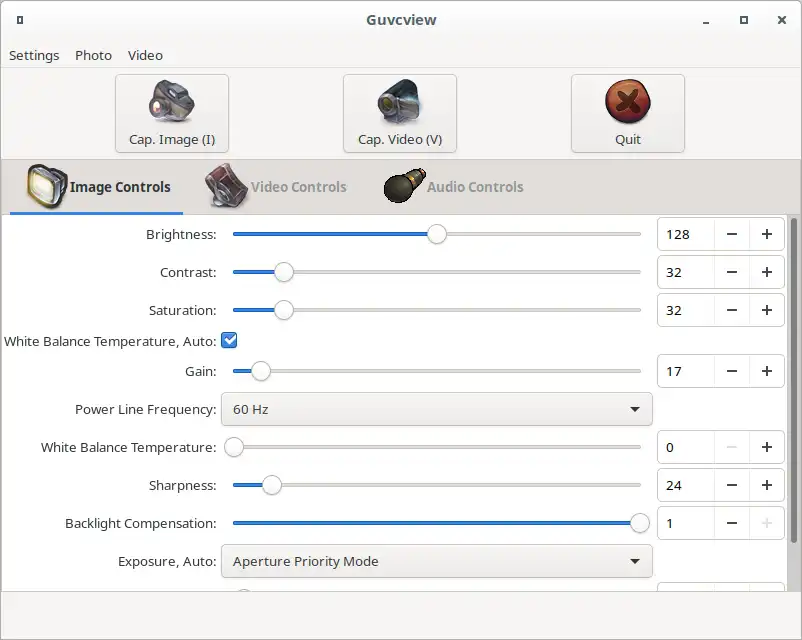Maximize the Guvcview window
Screen dimensions: 802x640
coord(744,20)
